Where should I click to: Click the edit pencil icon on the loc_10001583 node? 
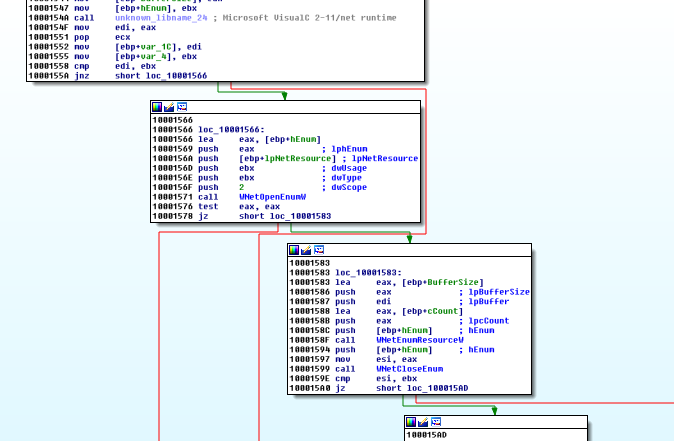[x=306, y=249]
